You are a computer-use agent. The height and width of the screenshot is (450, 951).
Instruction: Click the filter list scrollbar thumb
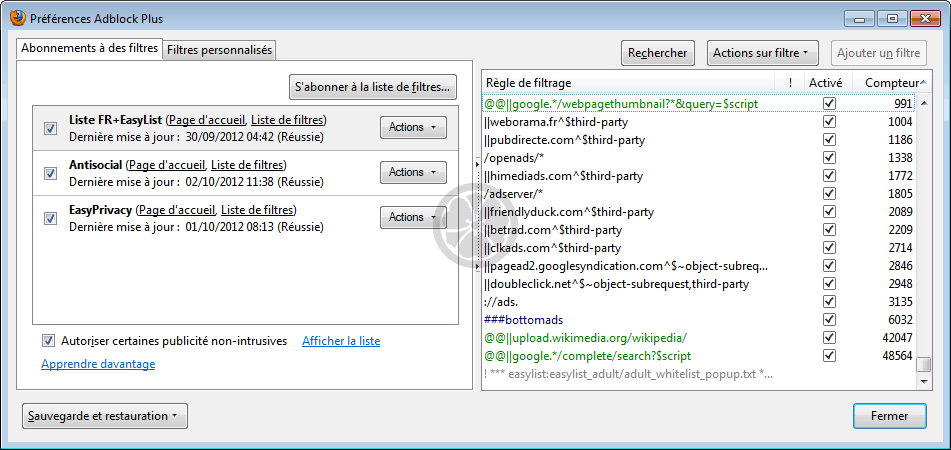[924, 364]
